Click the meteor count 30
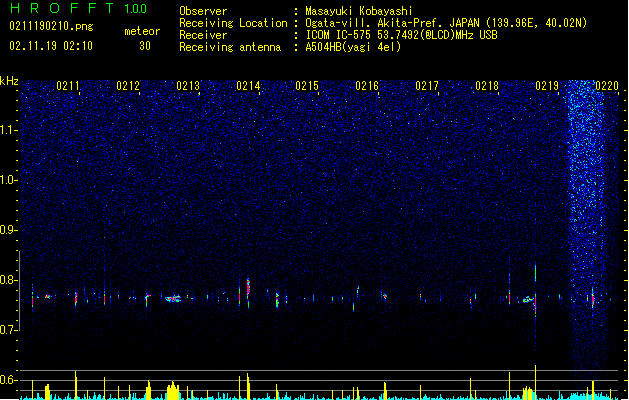Screen dimensions: 629x400 click(145, 46)
